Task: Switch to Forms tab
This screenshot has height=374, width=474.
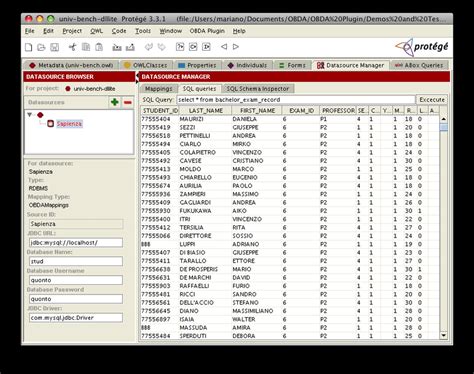Action: tap(292, 65)
